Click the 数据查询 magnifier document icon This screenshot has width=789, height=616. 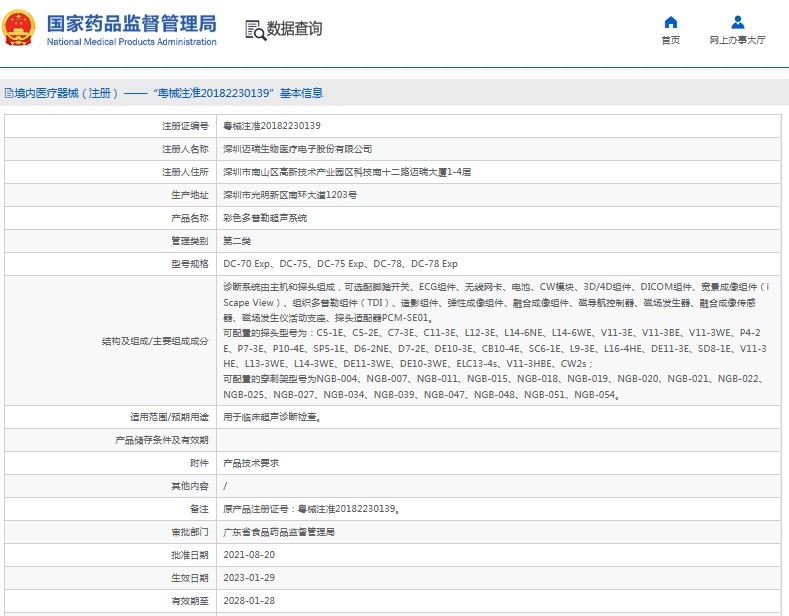(254, 30)
